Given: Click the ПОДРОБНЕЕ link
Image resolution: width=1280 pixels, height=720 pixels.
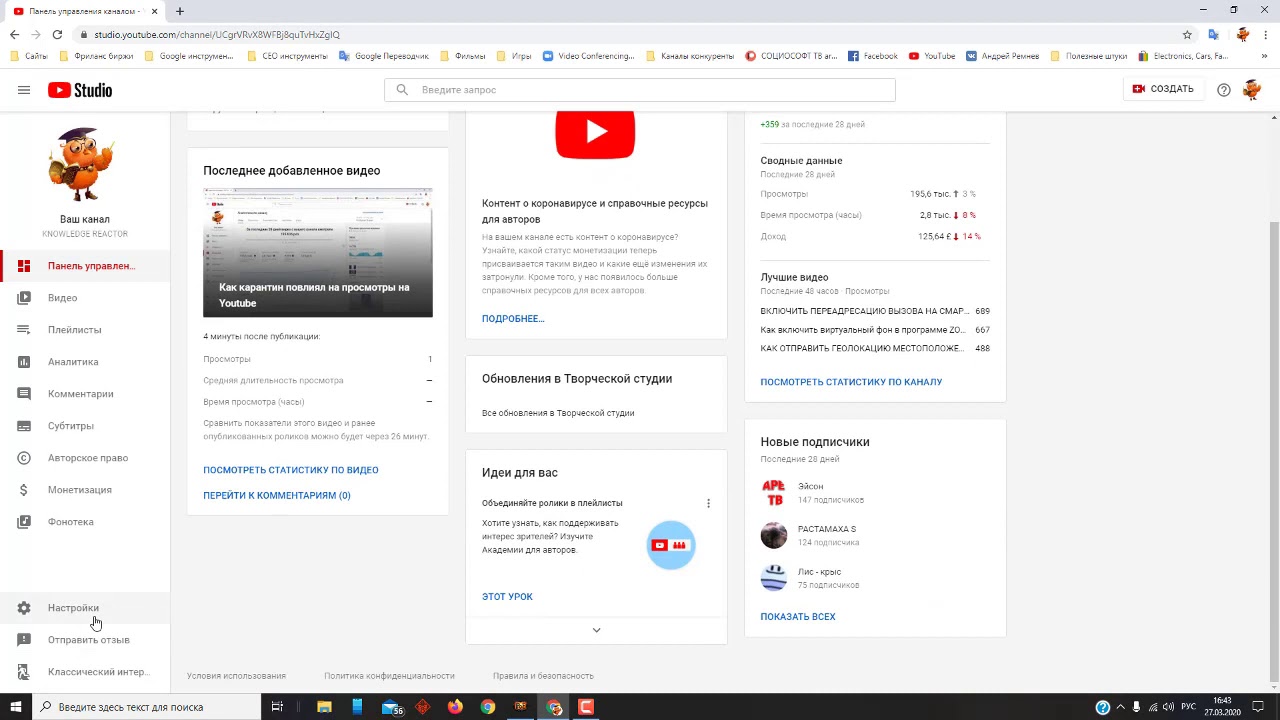Looking at the screenshot, I should point(513,319).
